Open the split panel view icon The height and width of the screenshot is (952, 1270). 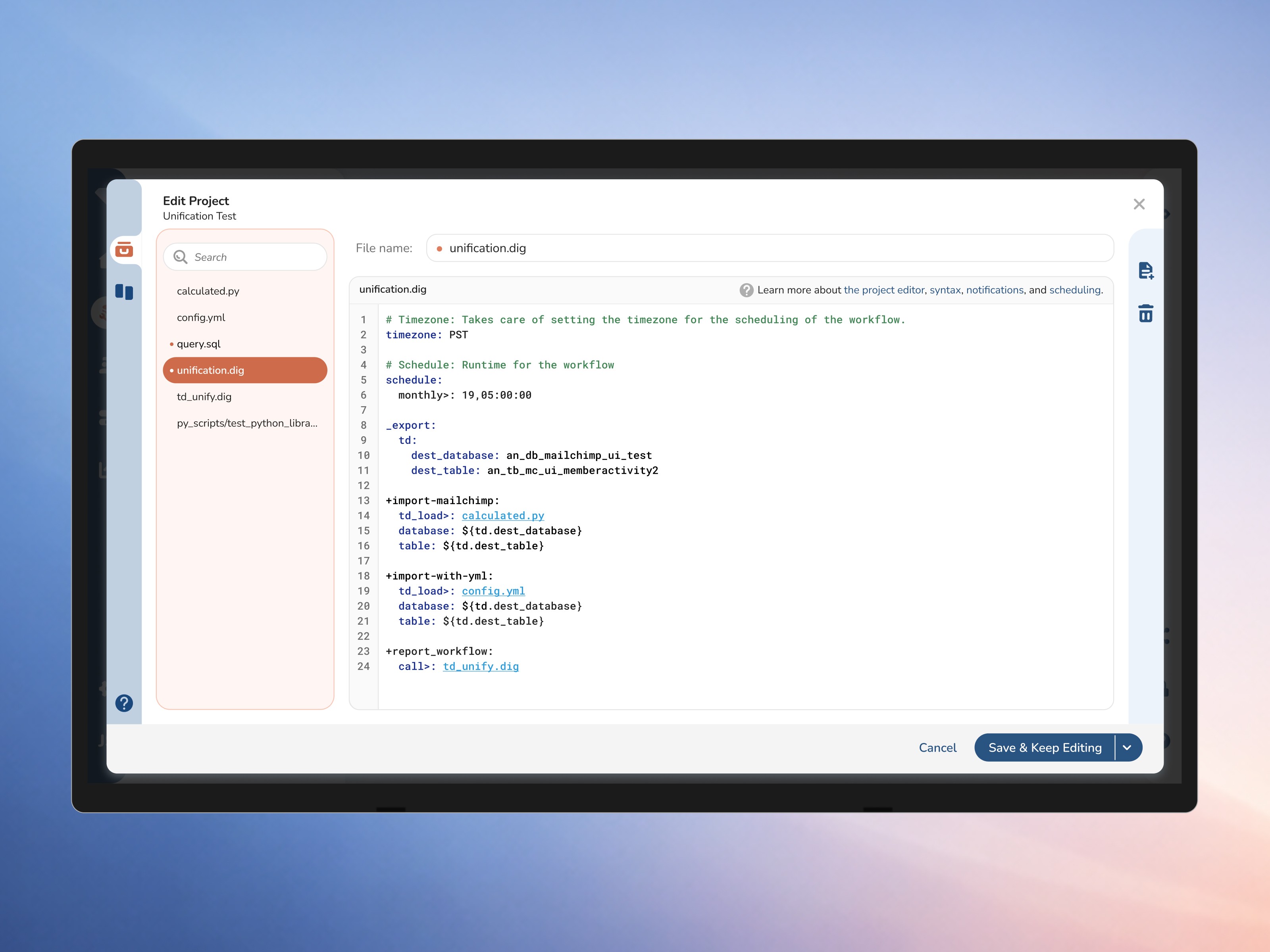[124, 292]
